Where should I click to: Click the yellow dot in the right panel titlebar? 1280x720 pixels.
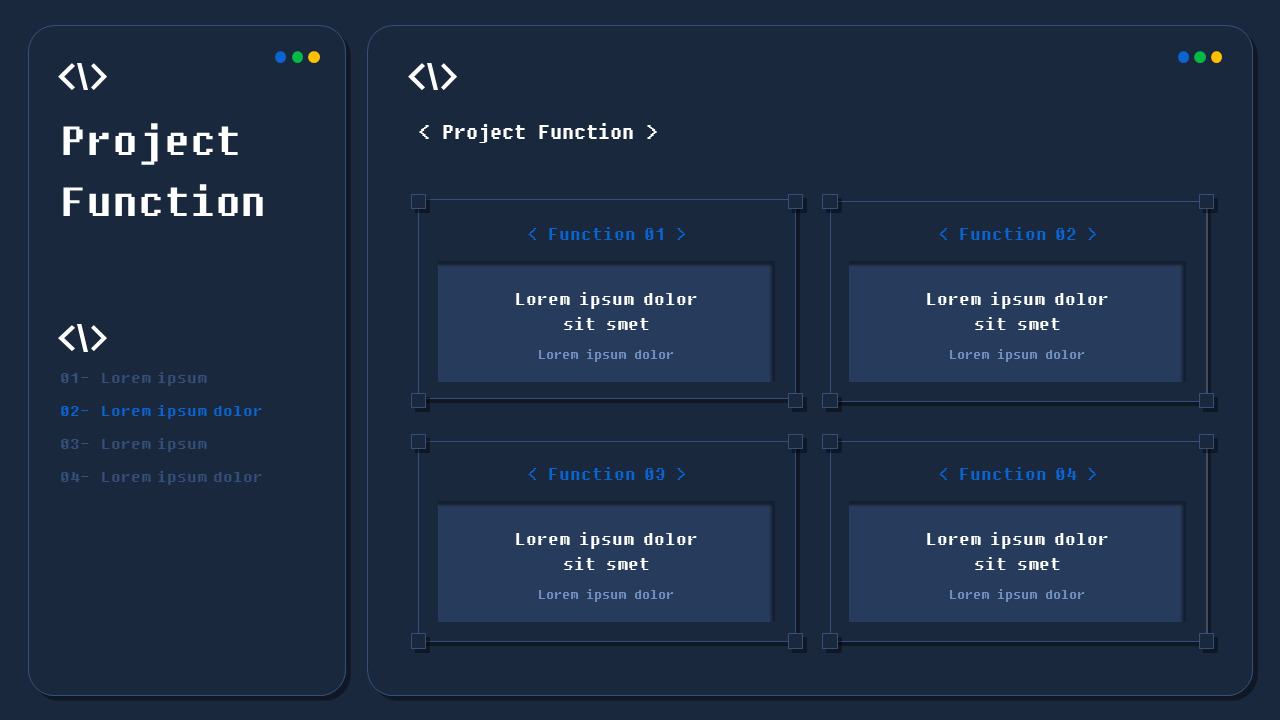[x=1215, y=57]
